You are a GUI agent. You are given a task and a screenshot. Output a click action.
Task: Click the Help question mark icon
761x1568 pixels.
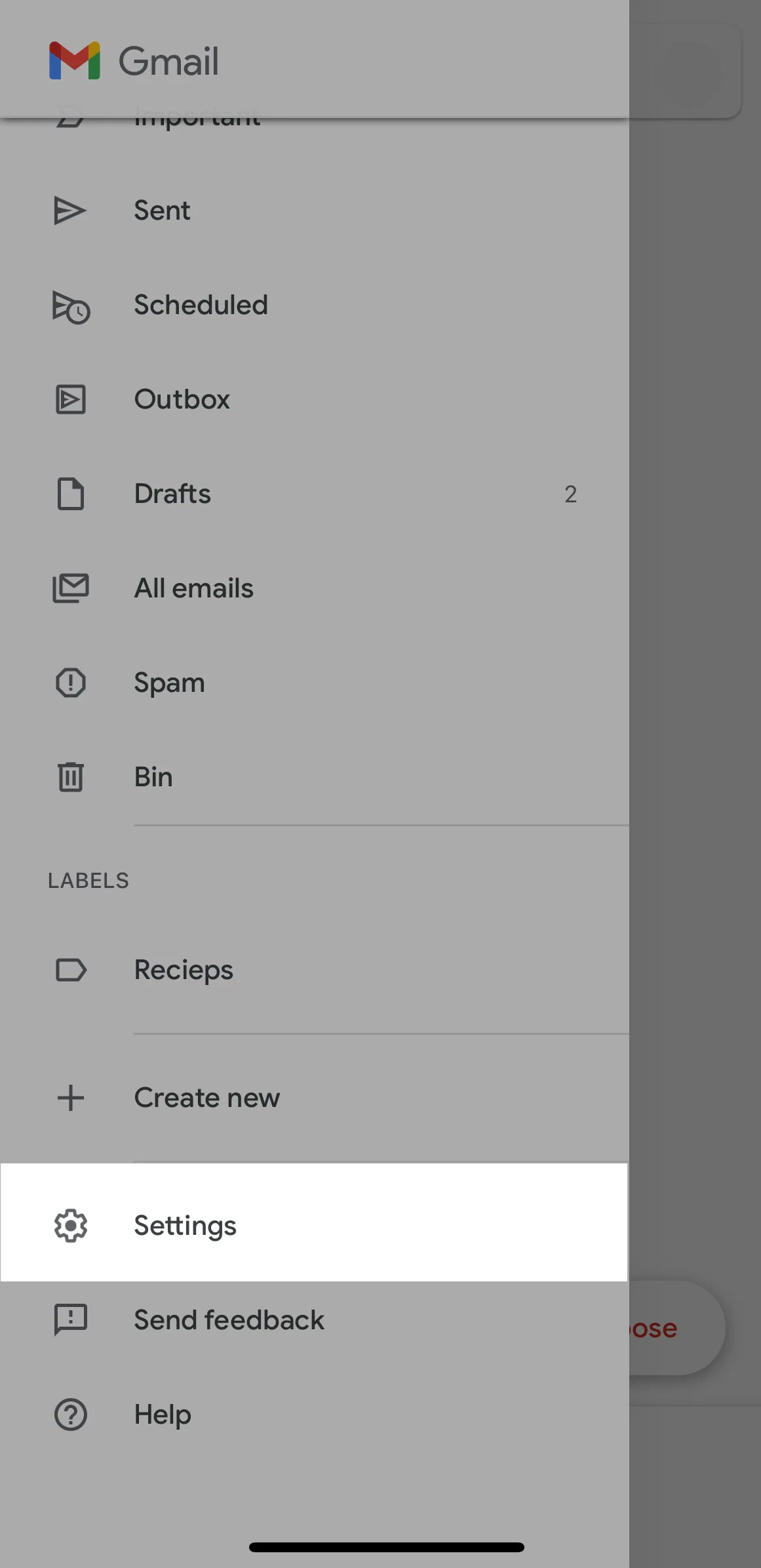[70, 1415]
